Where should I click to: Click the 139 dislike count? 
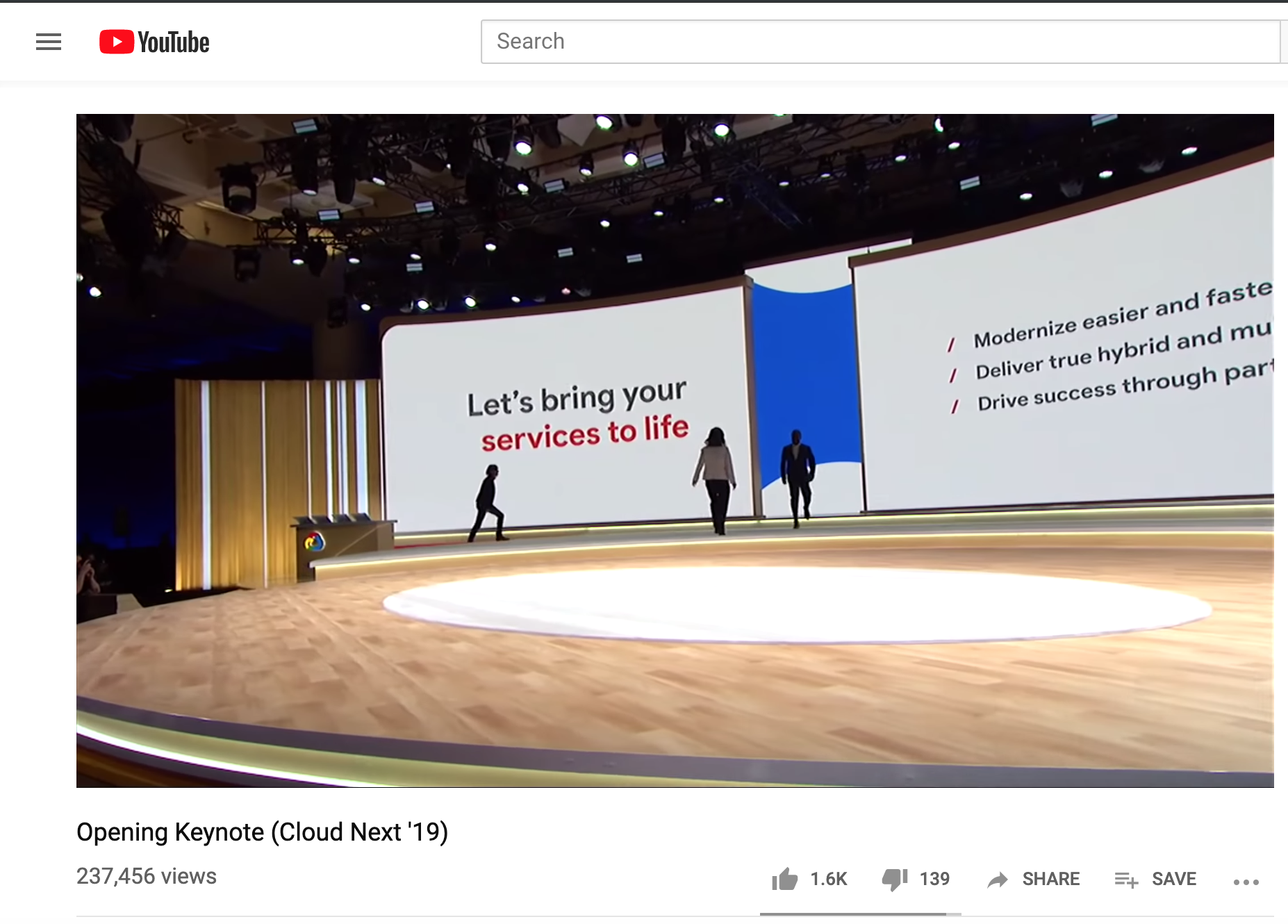934,879
